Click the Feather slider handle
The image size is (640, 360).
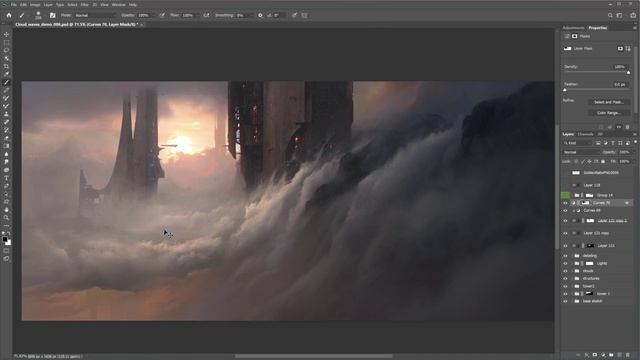click(x=565, y=90)
